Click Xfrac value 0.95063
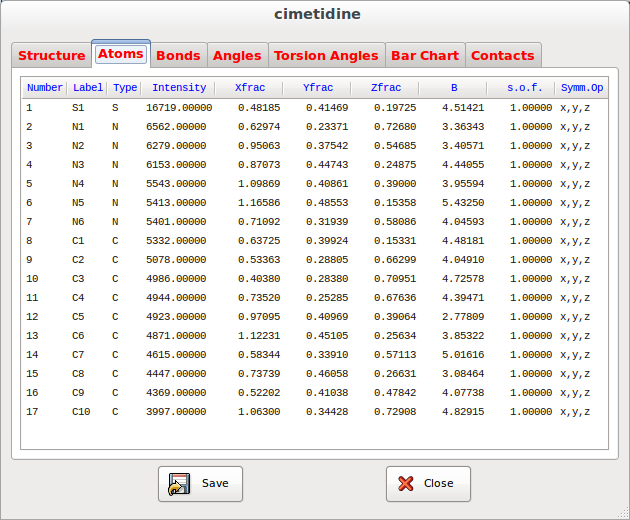630x520 pixels. pyautogui.click(x=259, y=145)
